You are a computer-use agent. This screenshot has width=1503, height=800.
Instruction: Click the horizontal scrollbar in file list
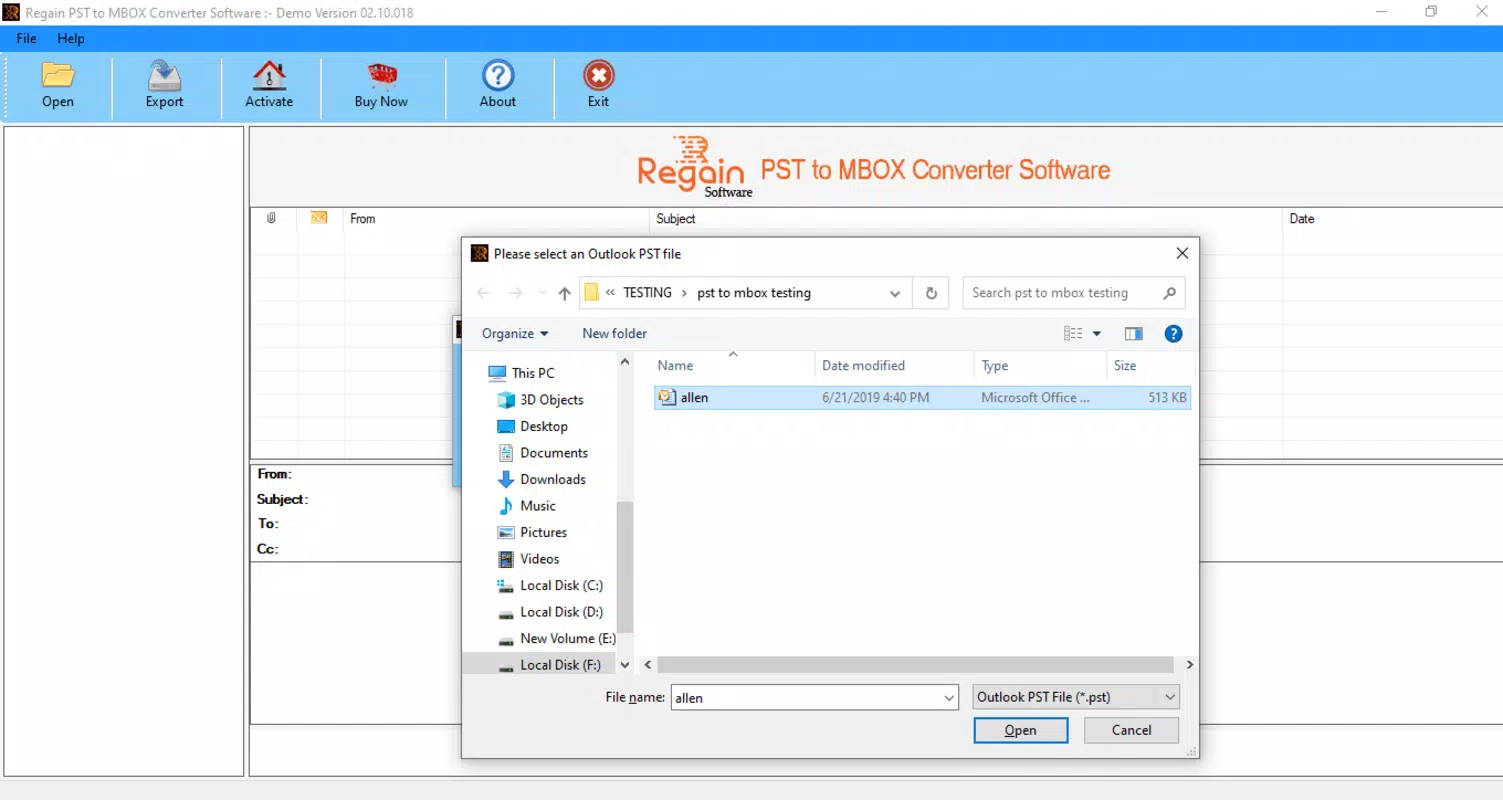tap(915, 665)
